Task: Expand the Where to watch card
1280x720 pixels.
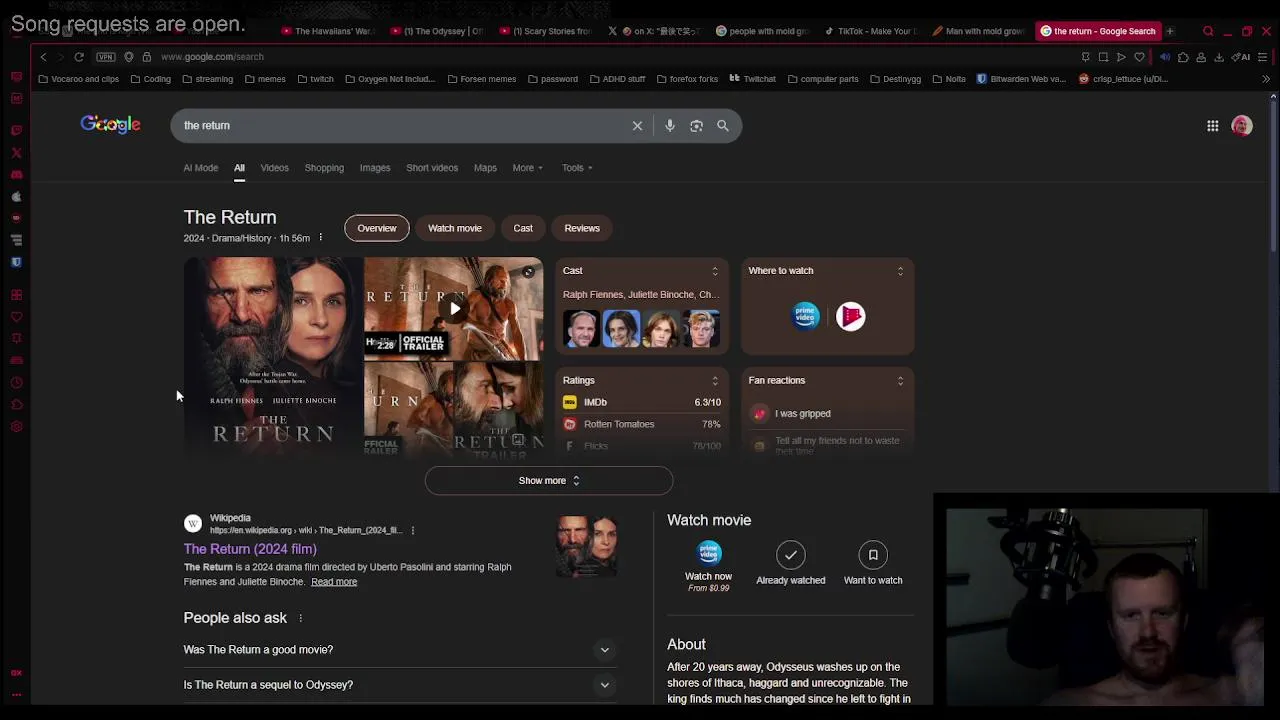Action: (x=900, y=271)
